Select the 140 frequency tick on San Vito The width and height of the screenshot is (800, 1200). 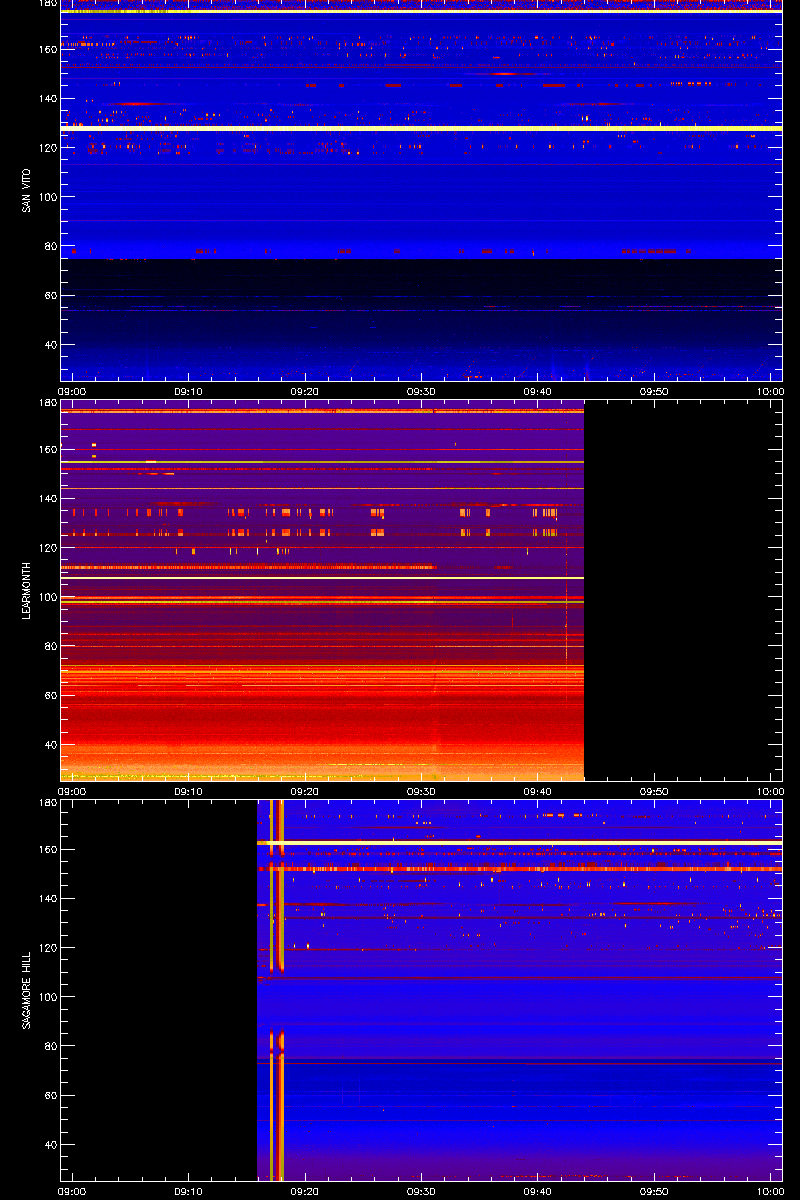point(46,99)
